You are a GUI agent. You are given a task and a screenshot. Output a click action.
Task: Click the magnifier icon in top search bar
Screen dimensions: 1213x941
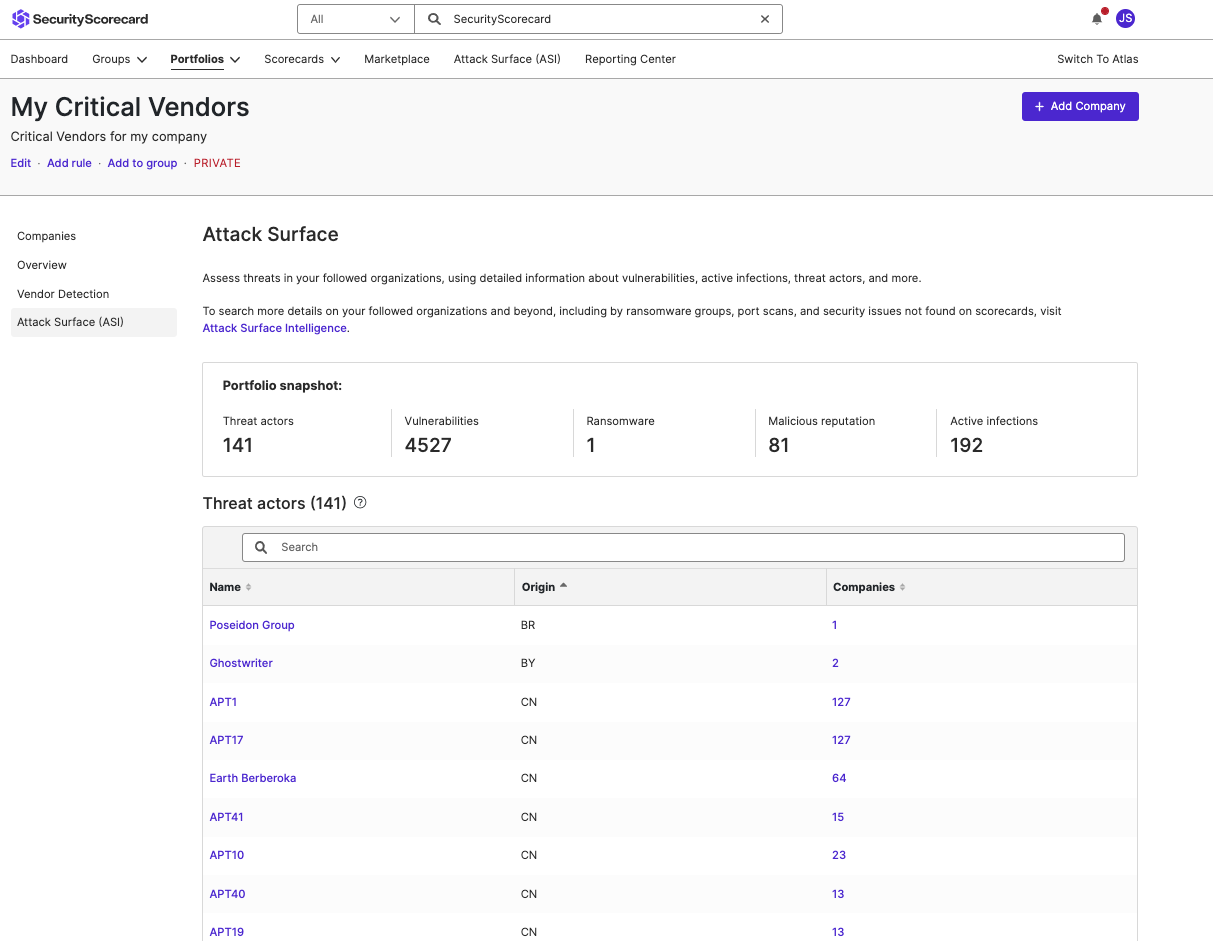pyautogui.click(x=434, y=19)
